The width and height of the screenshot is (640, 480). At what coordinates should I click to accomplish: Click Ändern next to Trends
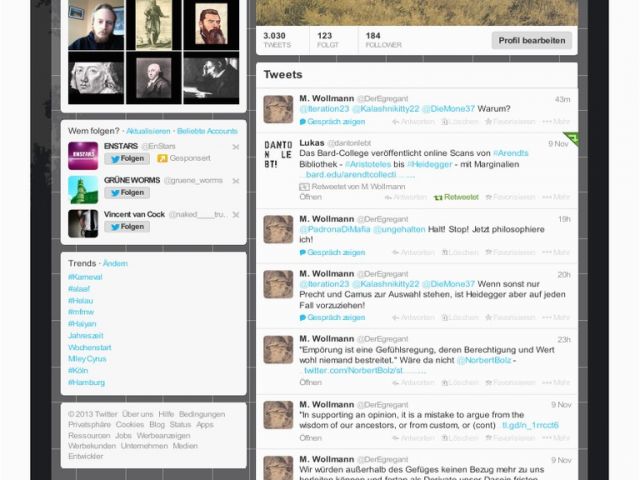pyautogui.click(x=115, y=264)
